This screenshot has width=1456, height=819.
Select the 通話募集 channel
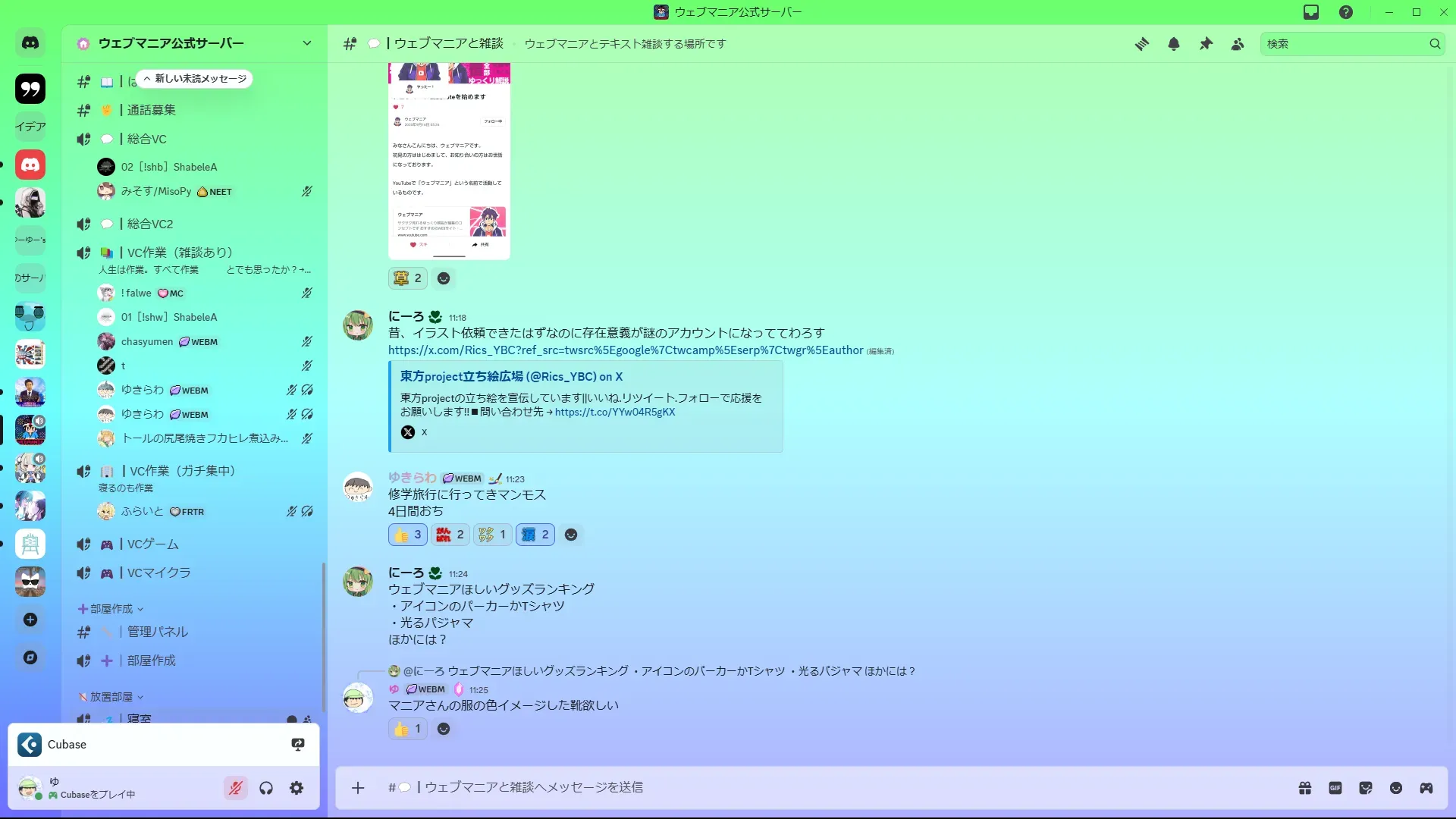click(x=152, y=110)
